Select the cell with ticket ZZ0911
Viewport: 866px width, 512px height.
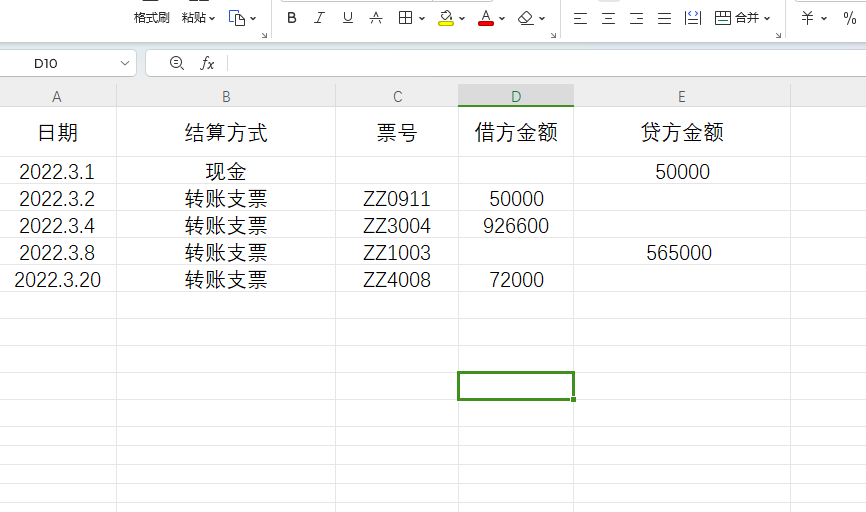tap(397, 198)
